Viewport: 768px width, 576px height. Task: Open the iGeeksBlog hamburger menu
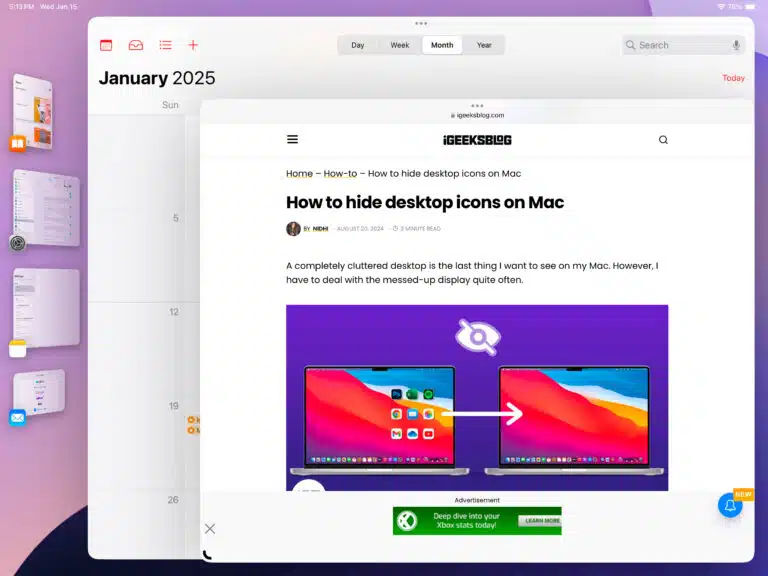pyautogui.click(x=292, y=140)
